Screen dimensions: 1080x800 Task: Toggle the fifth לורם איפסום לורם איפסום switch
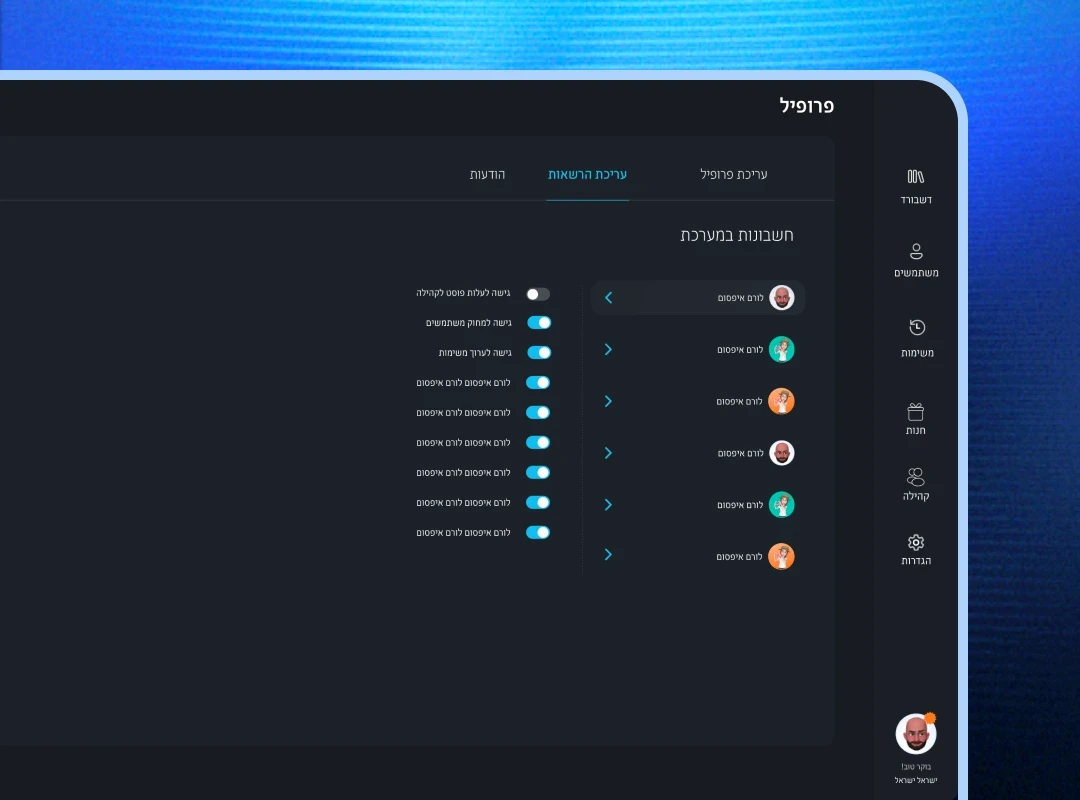click(538, 502)
